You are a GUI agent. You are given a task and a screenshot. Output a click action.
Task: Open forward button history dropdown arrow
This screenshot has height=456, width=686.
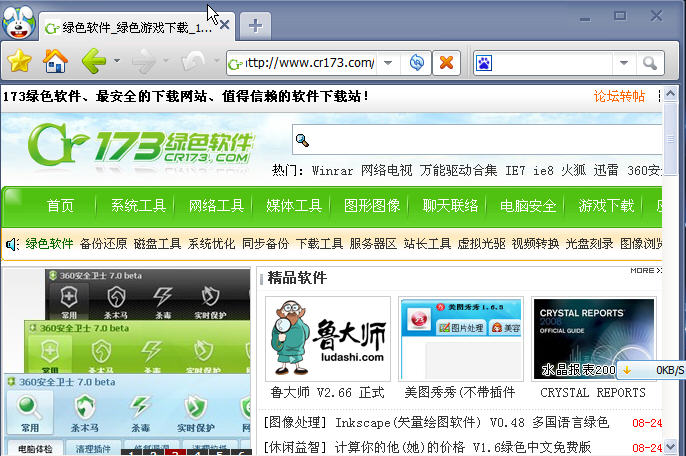(166, 60)
